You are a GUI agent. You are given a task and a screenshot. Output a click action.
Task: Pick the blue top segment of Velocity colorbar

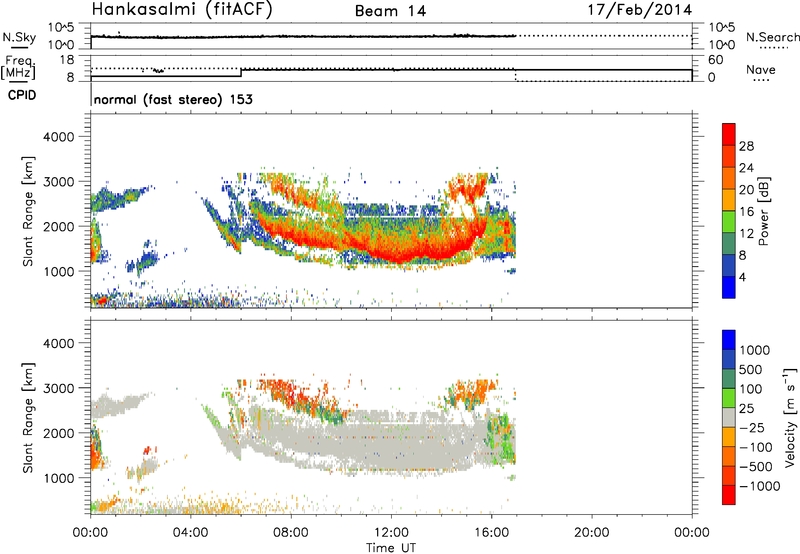pyautogui.click(x=729, y=340)
